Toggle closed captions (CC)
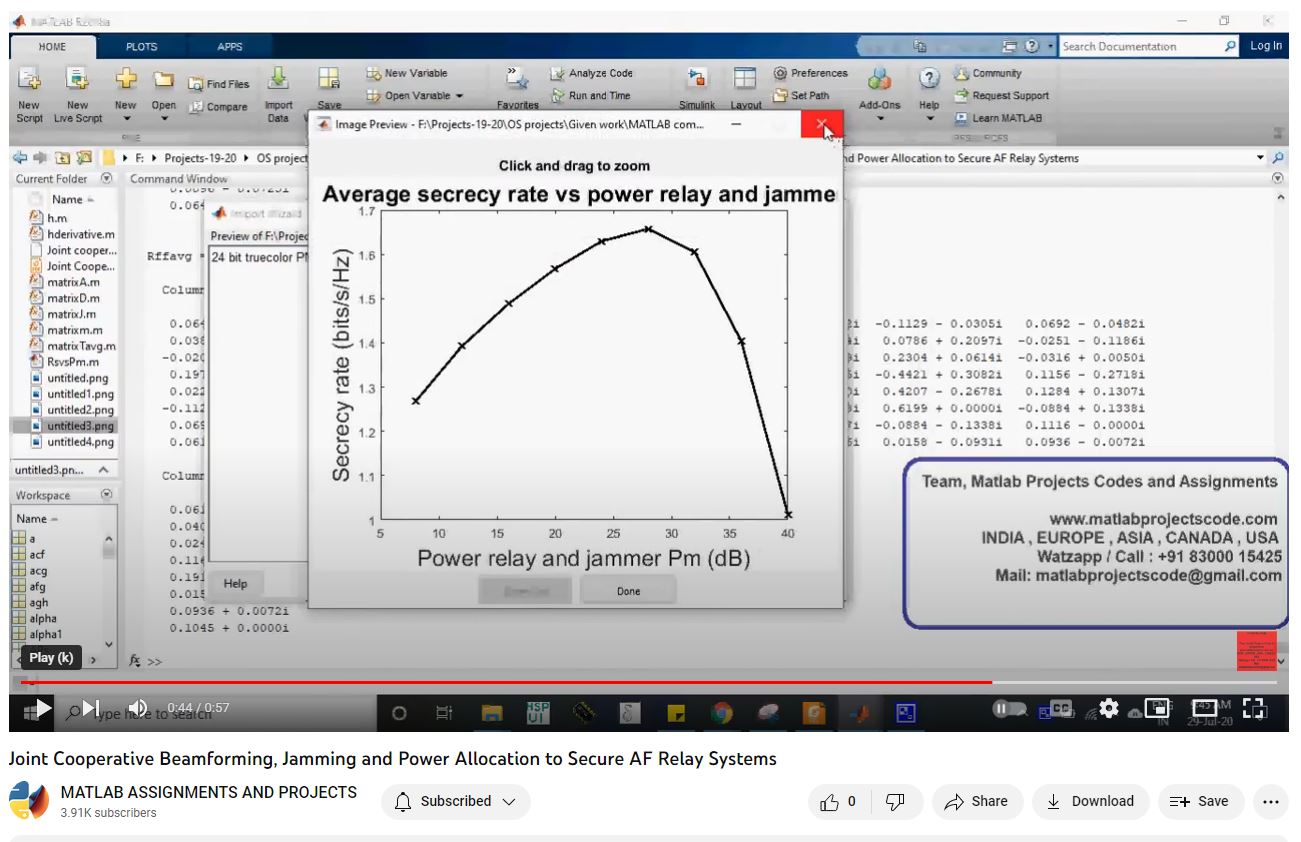This screenshot has height=842, width=1301. pyautogui.click(x=1061, y=708)
